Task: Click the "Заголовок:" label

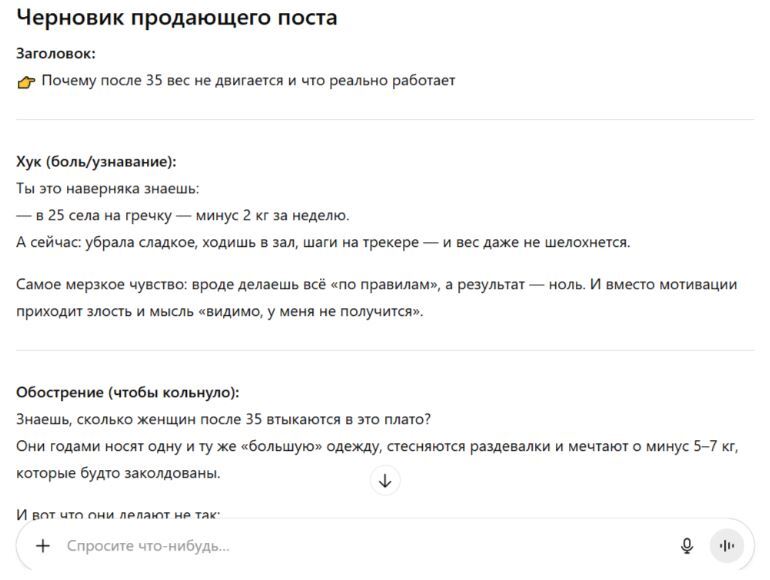Action: pos(56,54)
